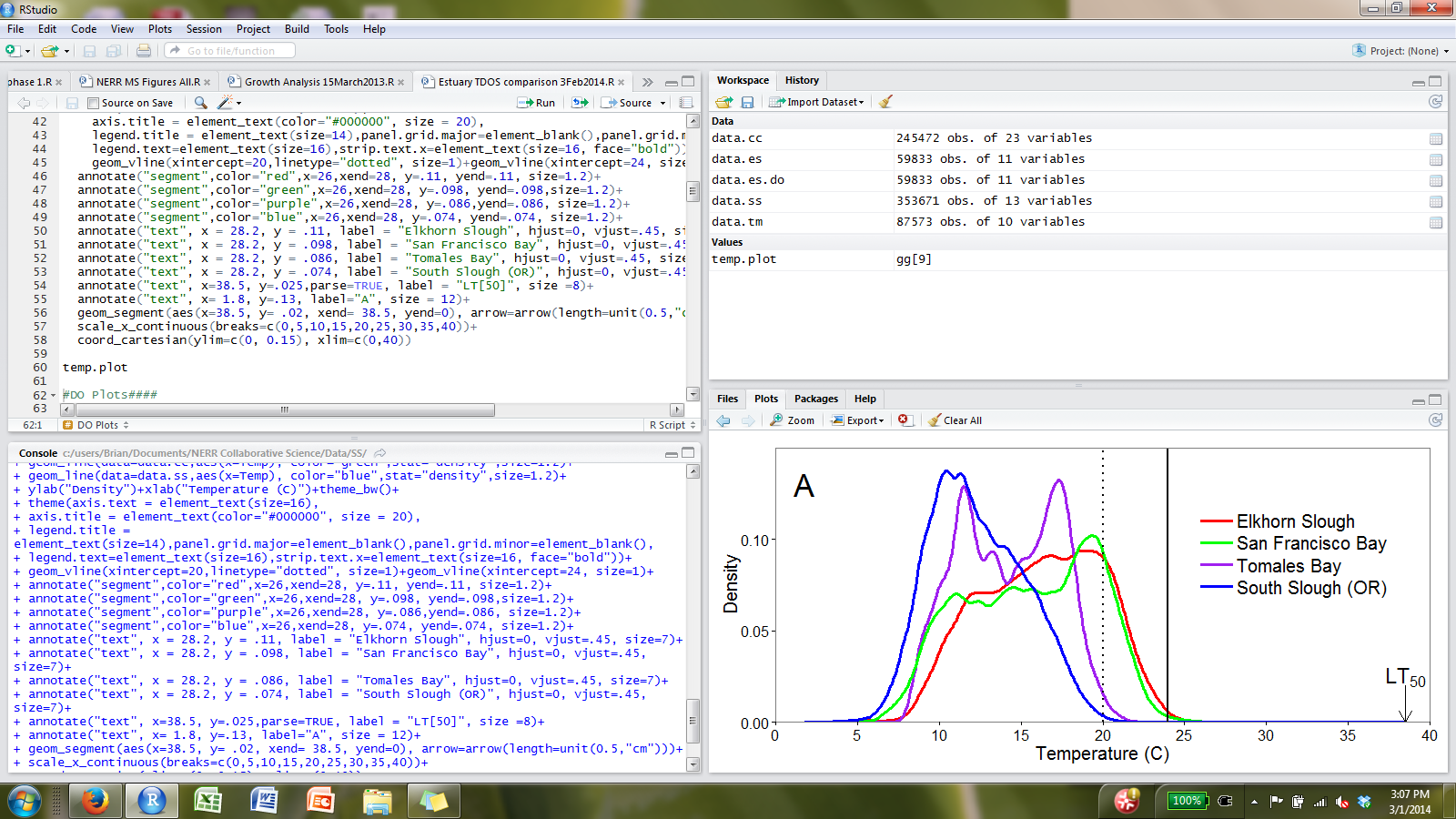Click the Go to file/function search box
1456x819 pixels.
click(x=231, y=51)
